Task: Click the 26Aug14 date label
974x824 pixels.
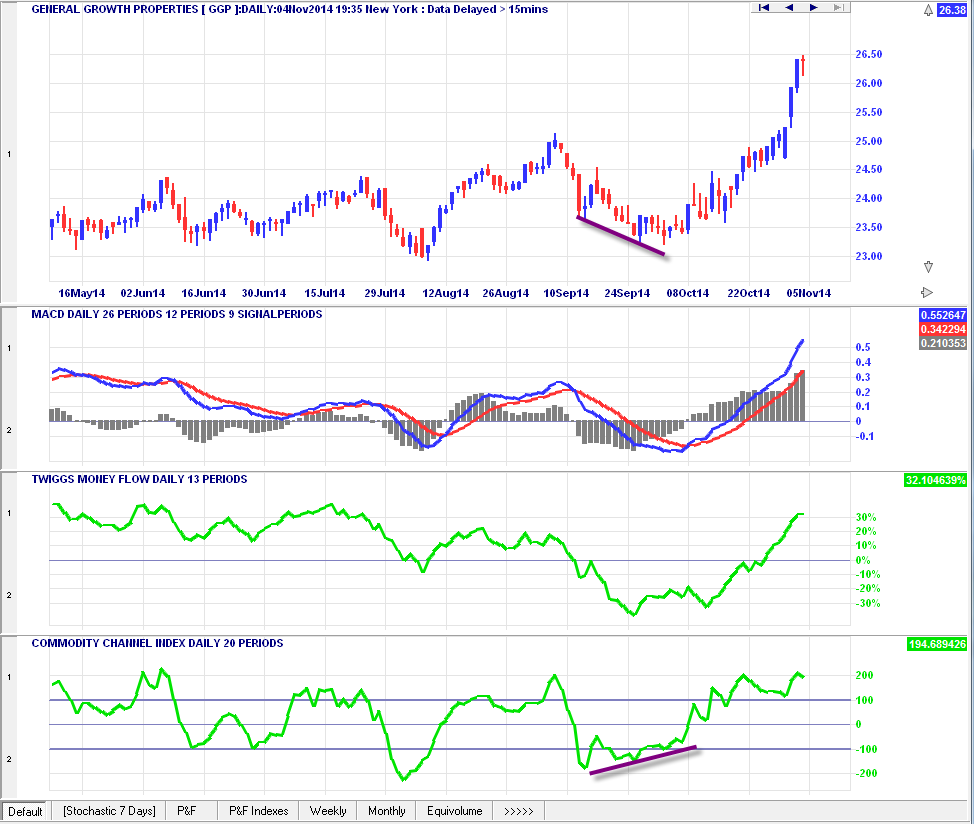Action: click(506, 293)
